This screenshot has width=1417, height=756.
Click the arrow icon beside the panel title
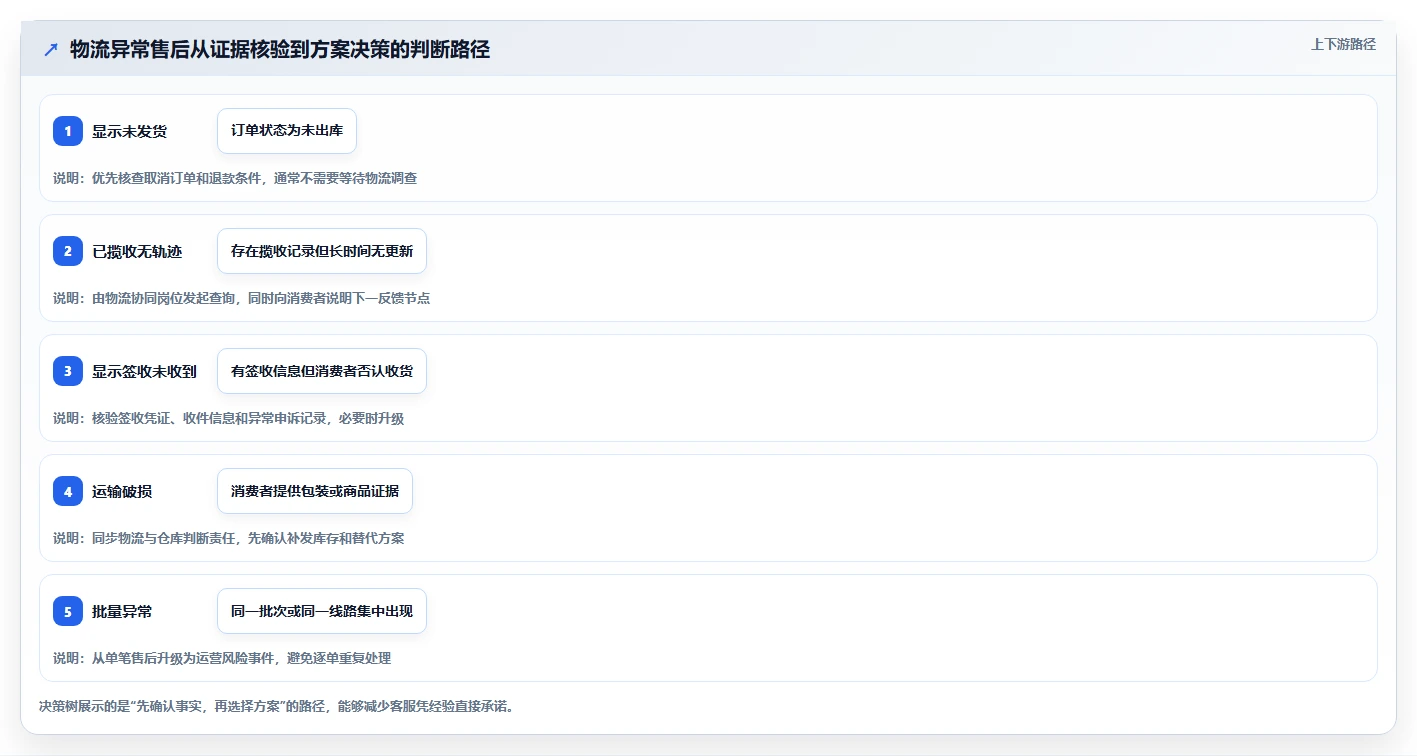(x=51, y=50)
